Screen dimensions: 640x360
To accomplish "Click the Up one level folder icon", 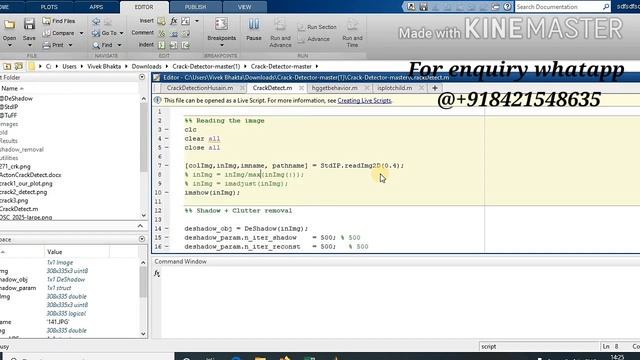I will click(x=7, y=66).
